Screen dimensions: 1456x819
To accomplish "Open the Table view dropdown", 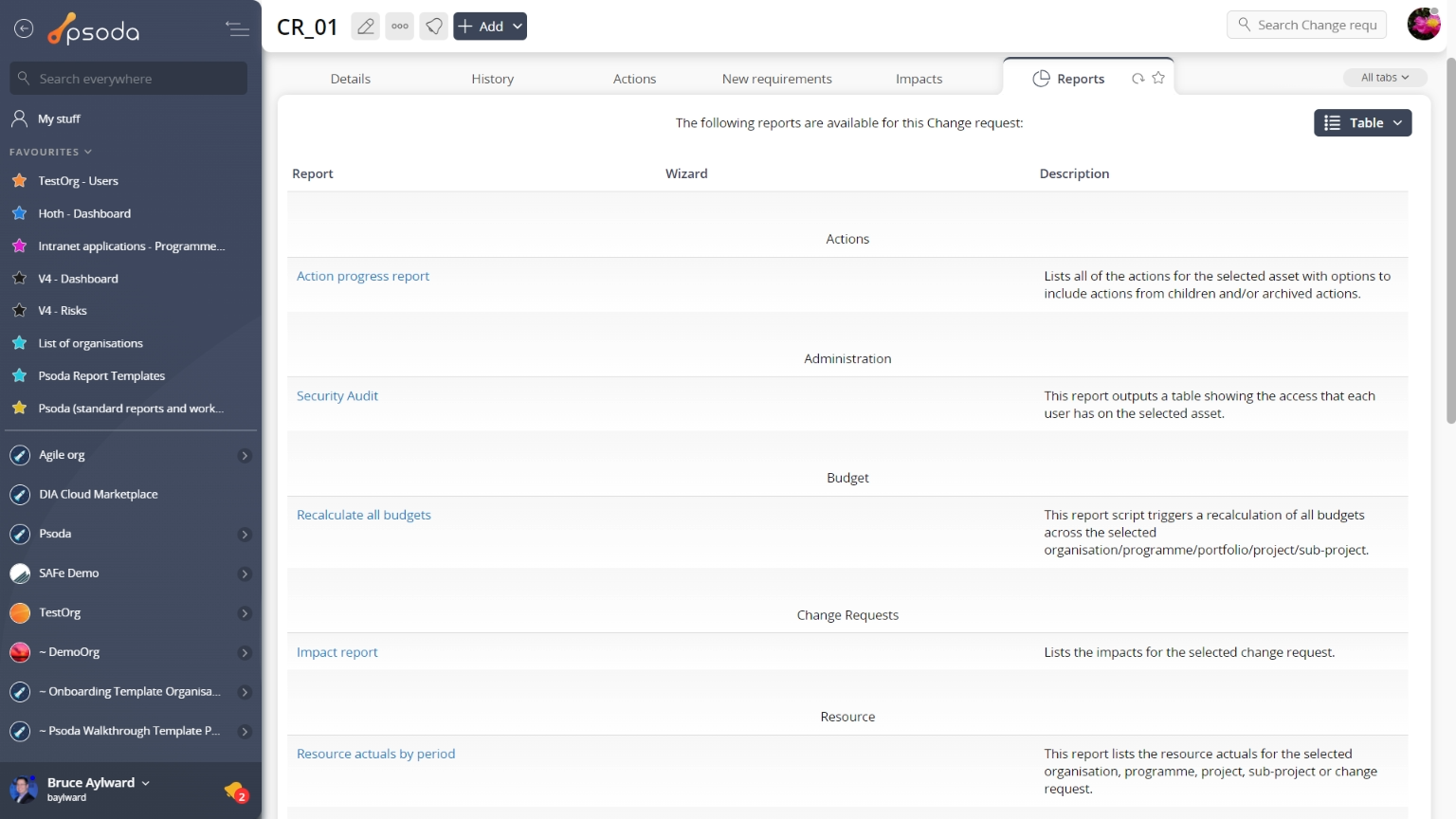I will pos(1362,123).
